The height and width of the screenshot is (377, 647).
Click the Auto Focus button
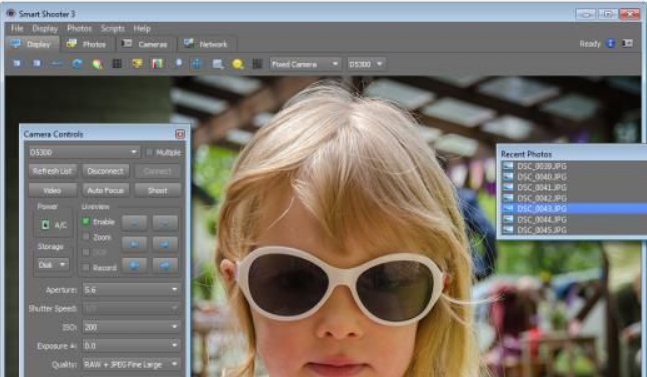106,190
